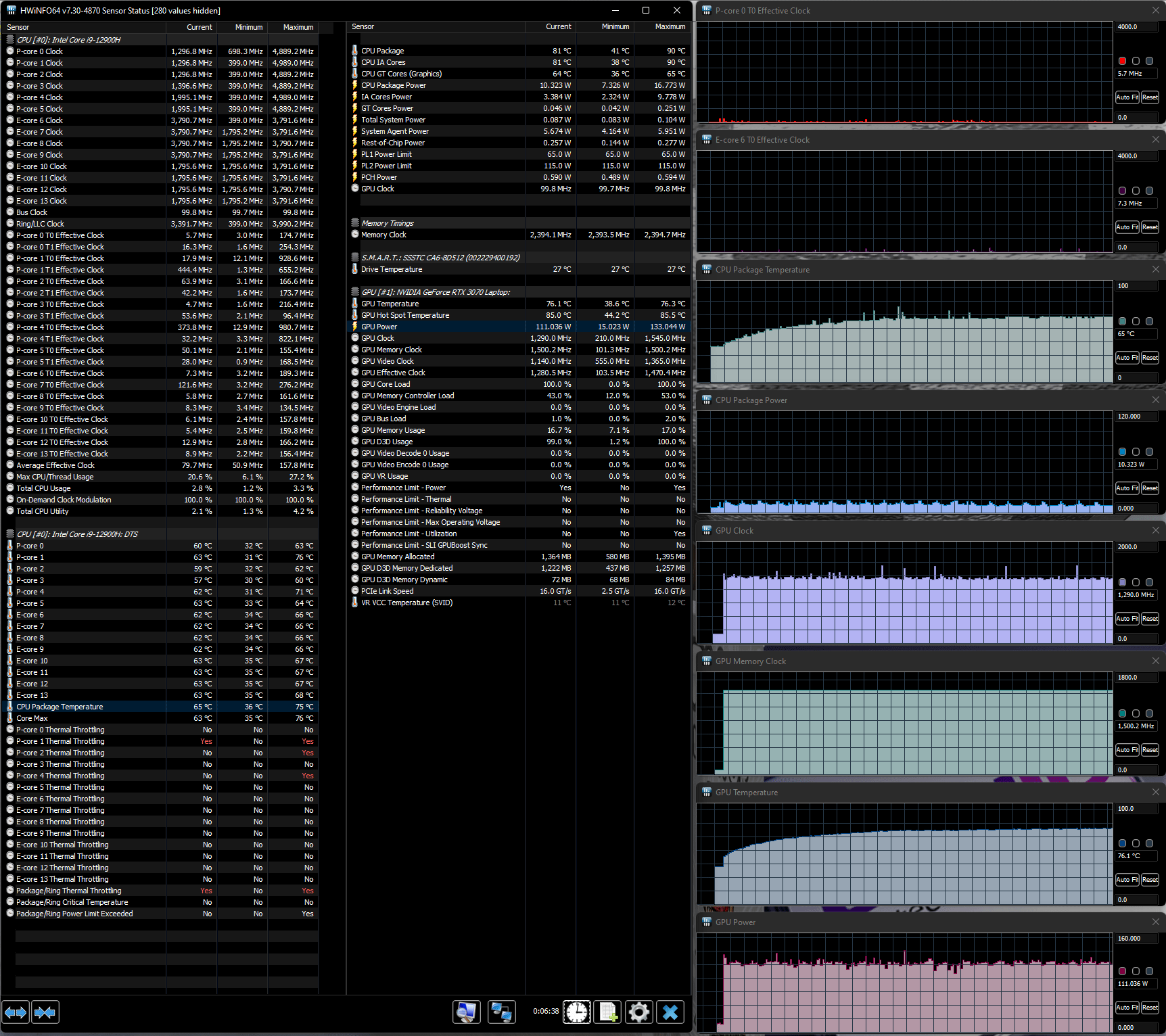Click Reset in the E-core 6 graph

1150,227
